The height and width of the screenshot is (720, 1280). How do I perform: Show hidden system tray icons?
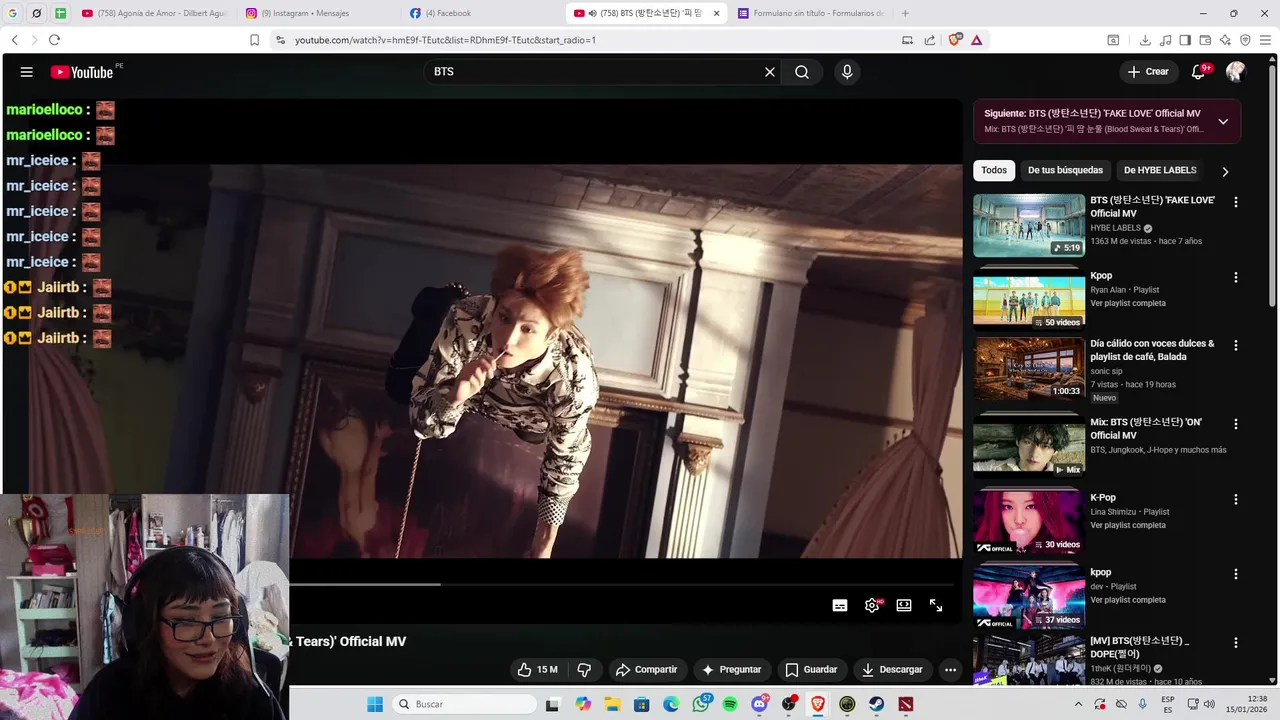coord(1078,704)
